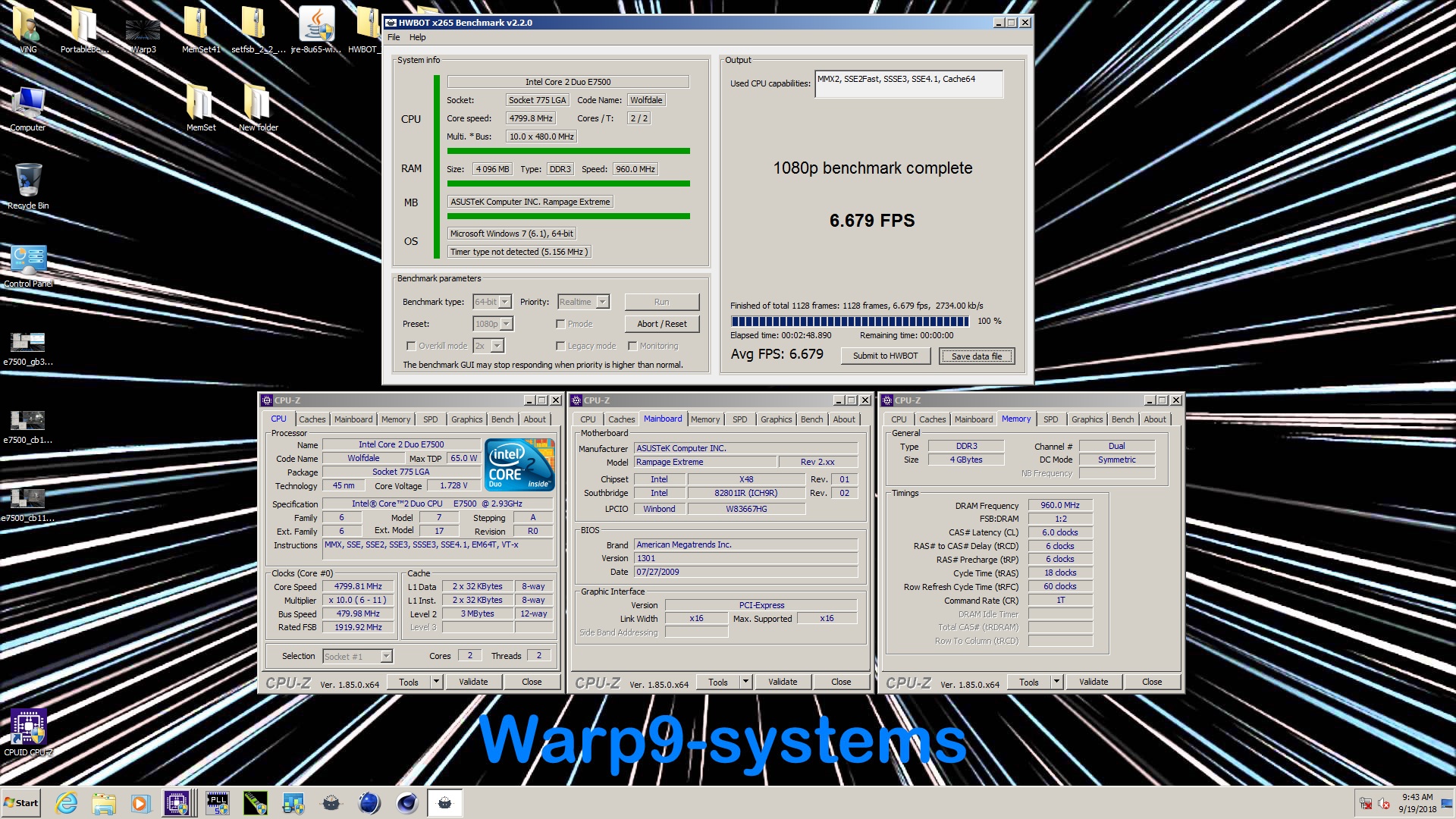Click the disabled Run button
Screen dimensions: 1456x819
click(x=662, y=302)
